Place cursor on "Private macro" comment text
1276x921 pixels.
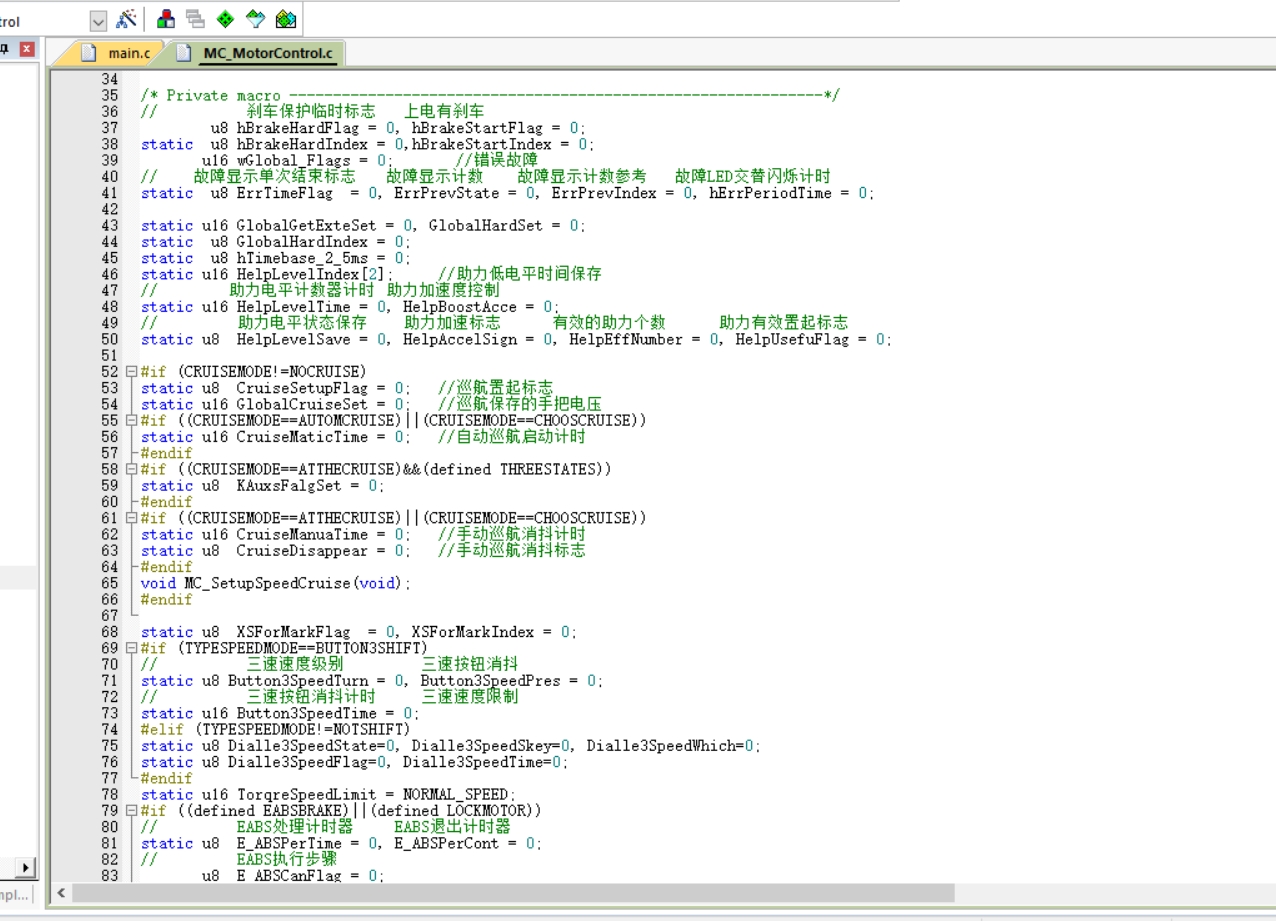(223, 95)
